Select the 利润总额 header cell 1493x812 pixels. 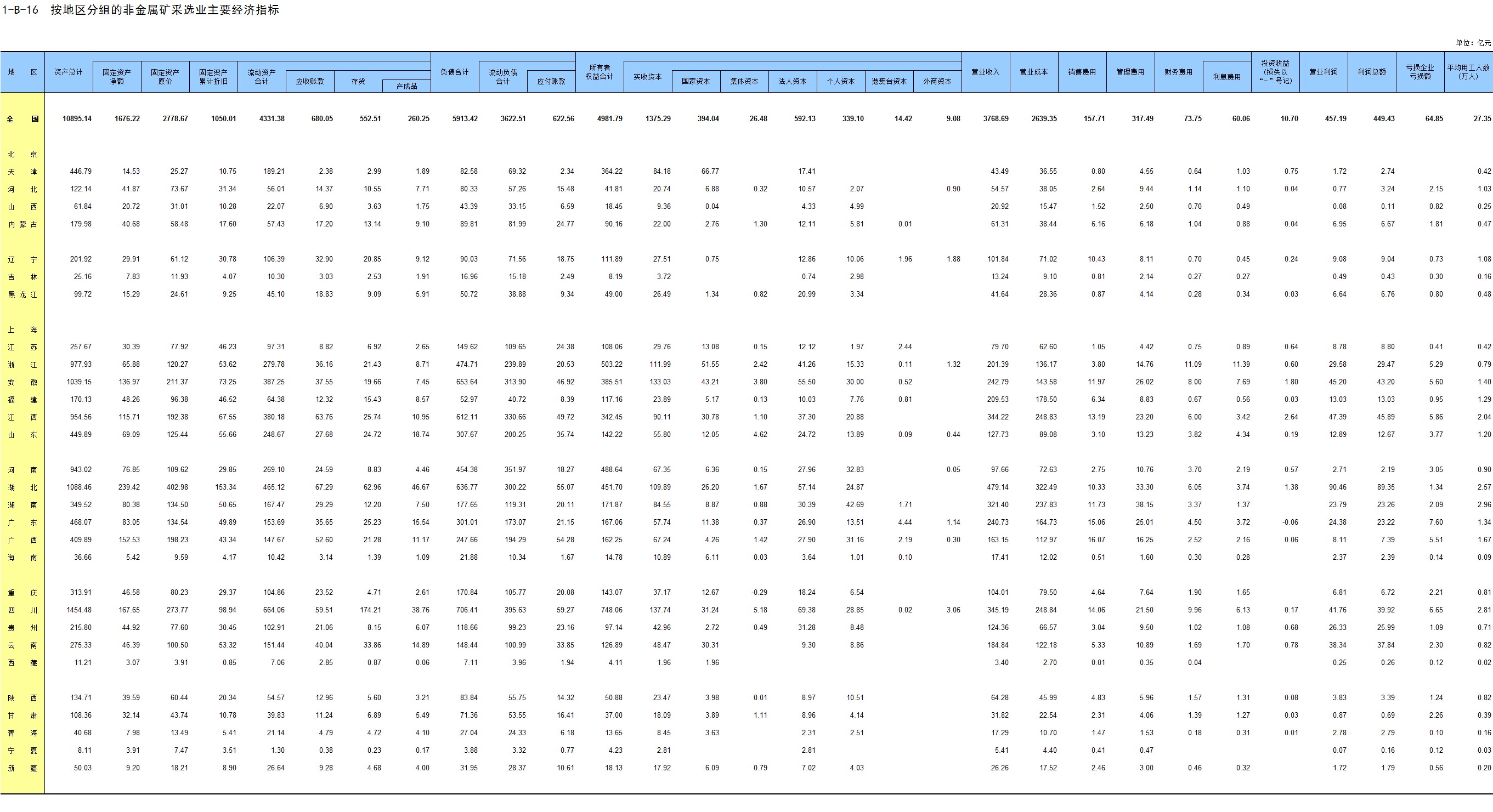[x=1371, y=72]
